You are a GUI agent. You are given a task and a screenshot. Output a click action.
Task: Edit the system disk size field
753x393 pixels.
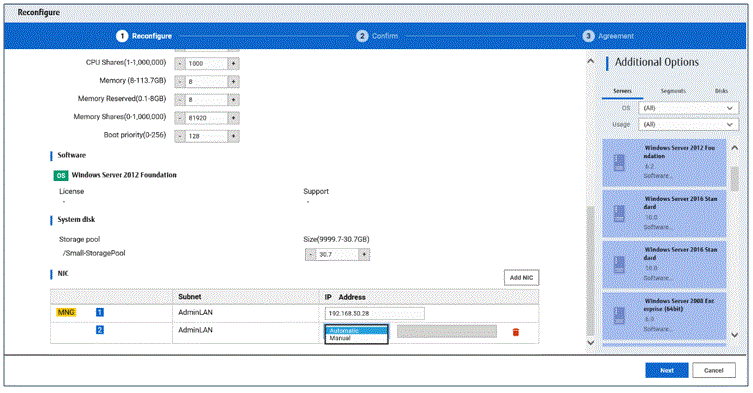click(x=338, y=255)
